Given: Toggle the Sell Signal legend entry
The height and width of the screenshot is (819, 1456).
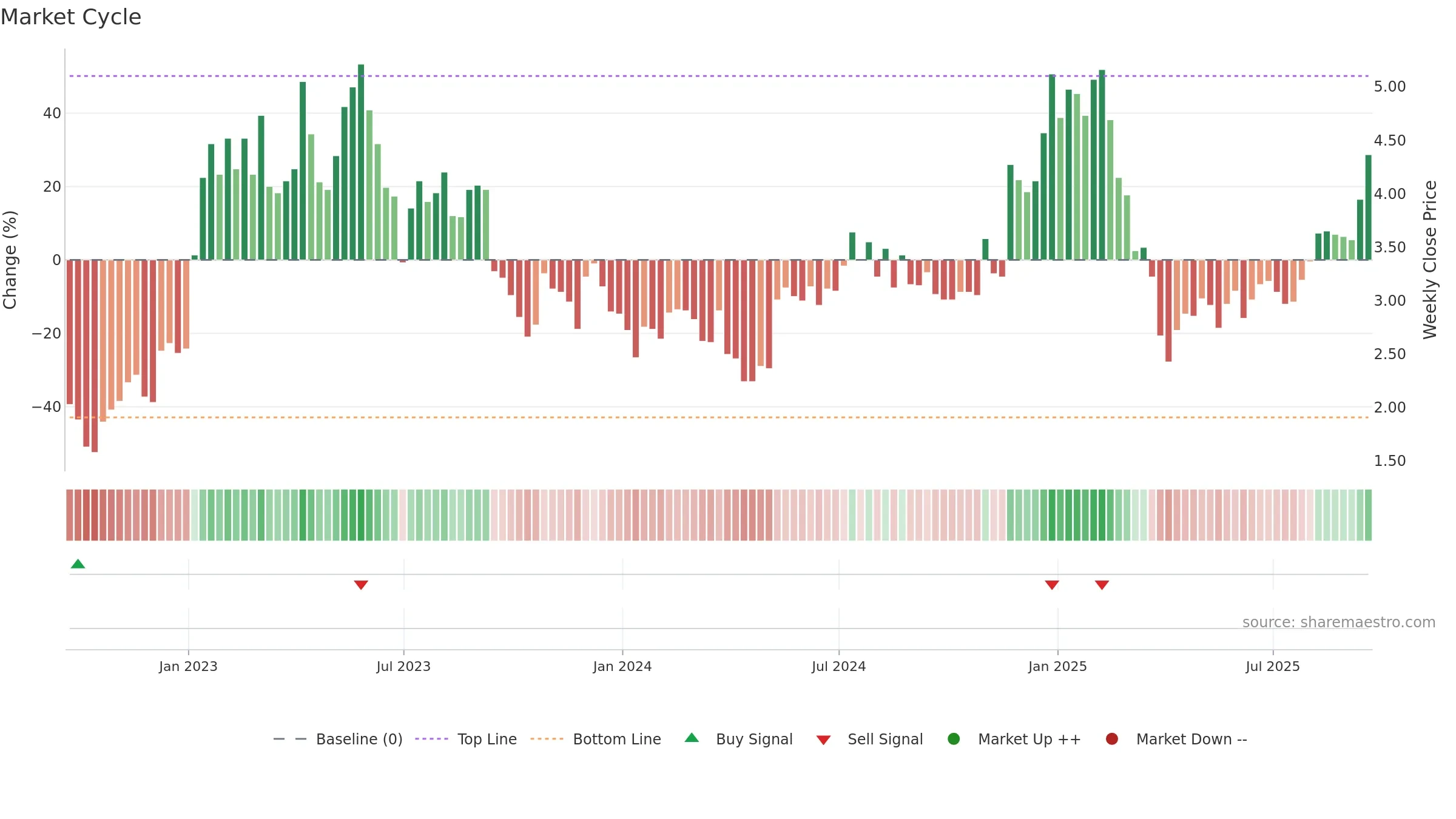Looking at the screenshot, I should (x=869, y=739).
